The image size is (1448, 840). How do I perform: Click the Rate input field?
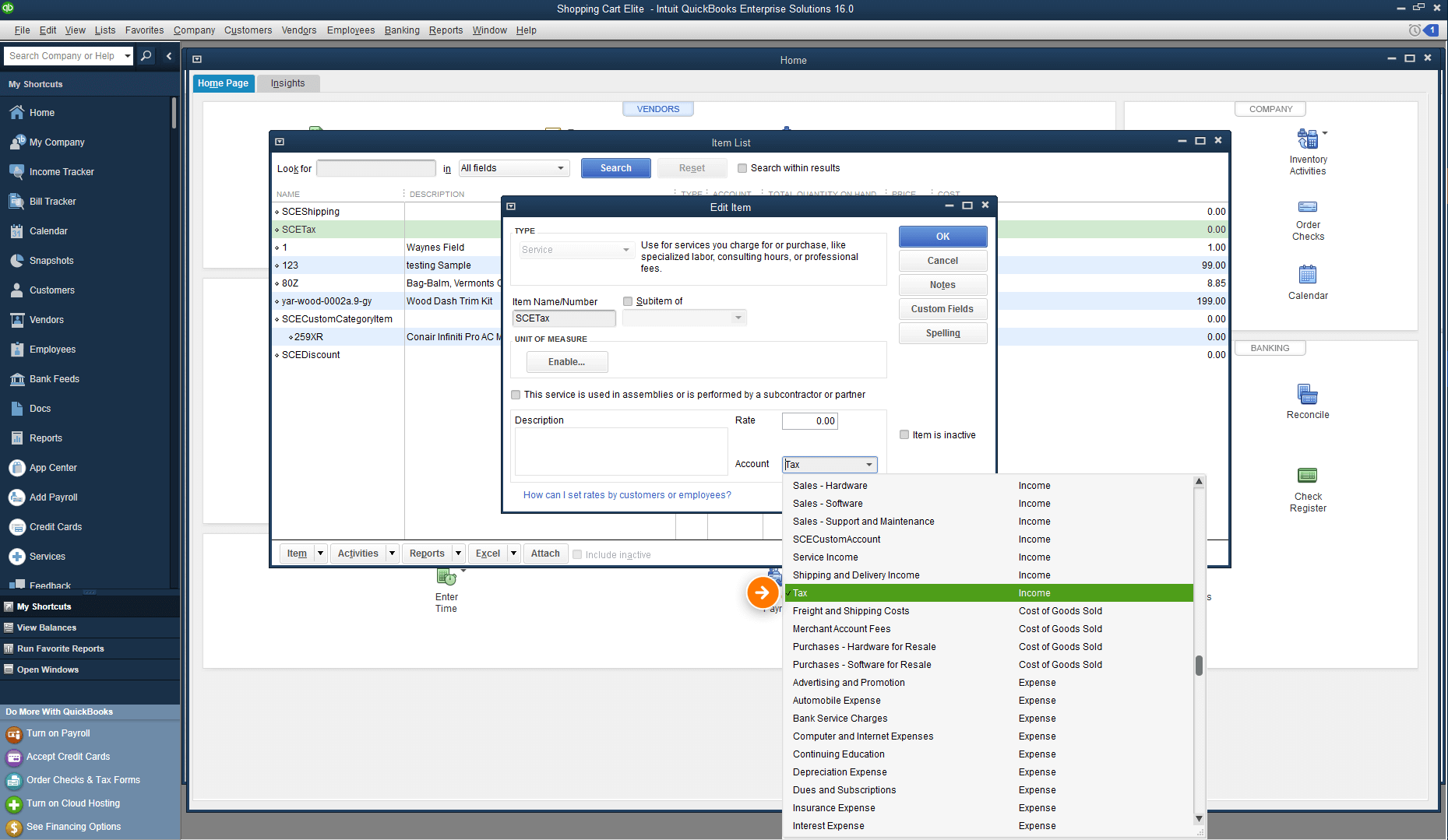click(810, 421)
